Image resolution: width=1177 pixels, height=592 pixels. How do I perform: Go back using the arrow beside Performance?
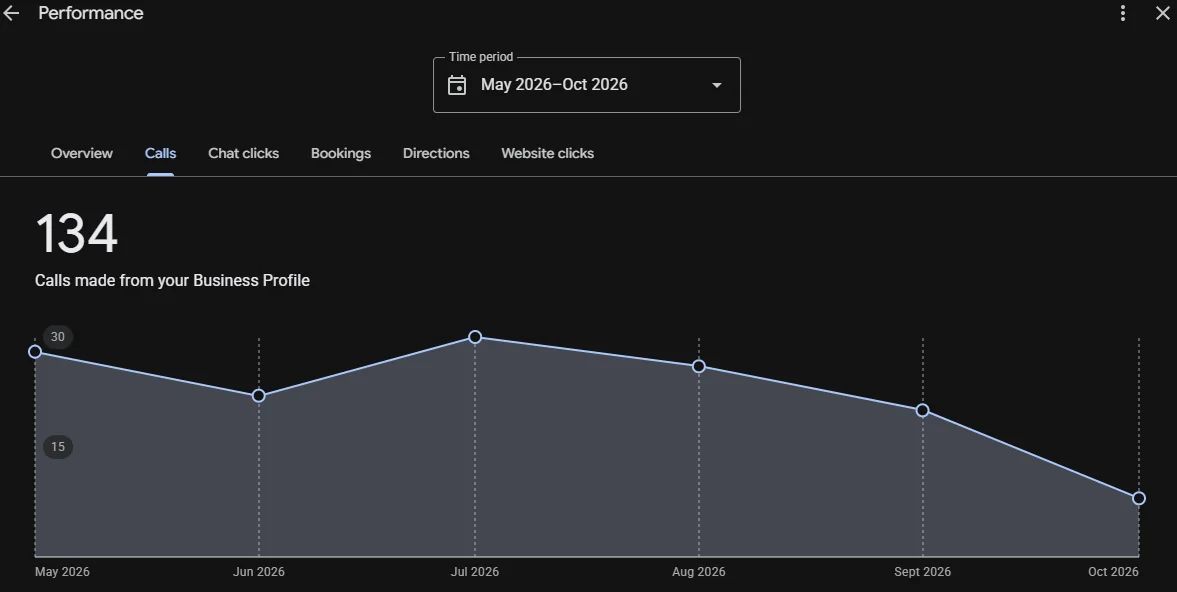[11, 14]
